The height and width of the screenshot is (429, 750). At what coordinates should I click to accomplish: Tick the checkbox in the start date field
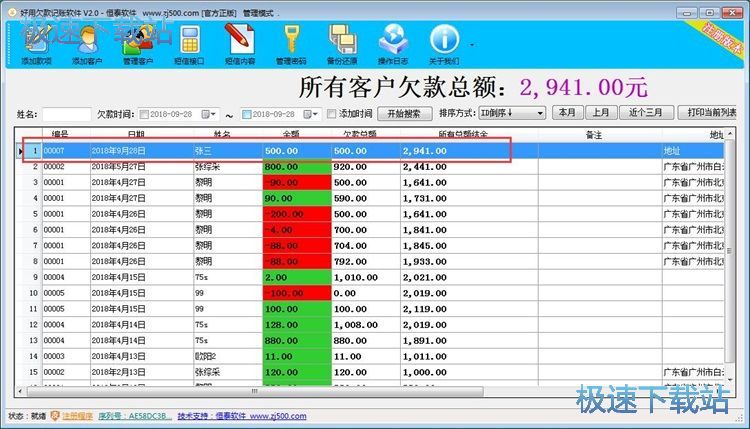tap(144, 114)
